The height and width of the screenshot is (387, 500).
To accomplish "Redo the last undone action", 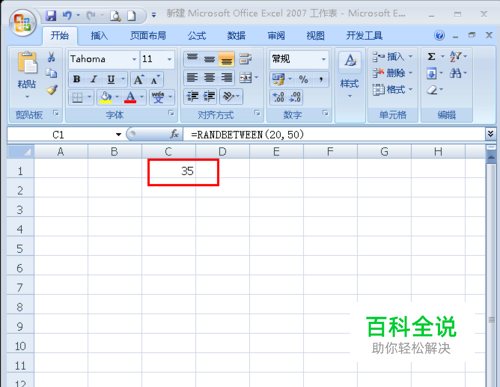I will [91, 15].
